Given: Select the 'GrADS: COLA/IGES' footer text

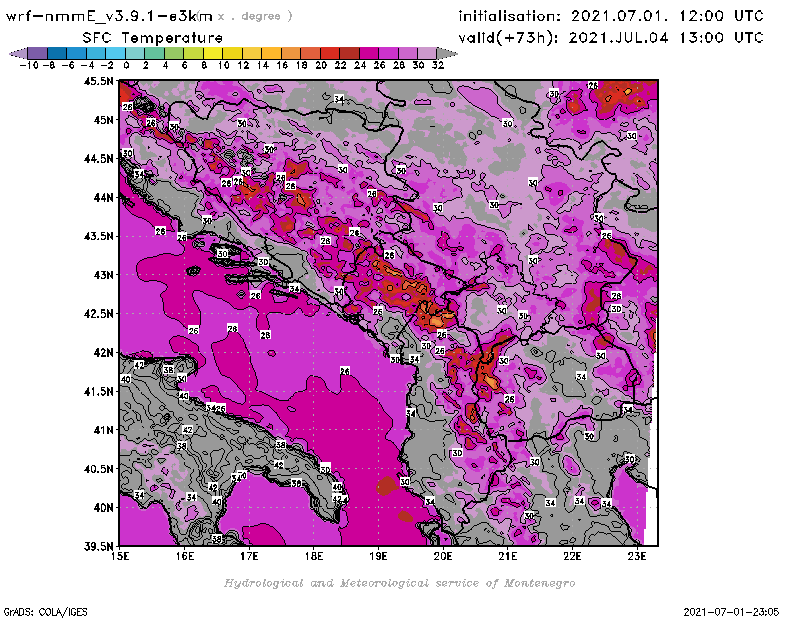Looking at the screenshot, I should [45, 612].
